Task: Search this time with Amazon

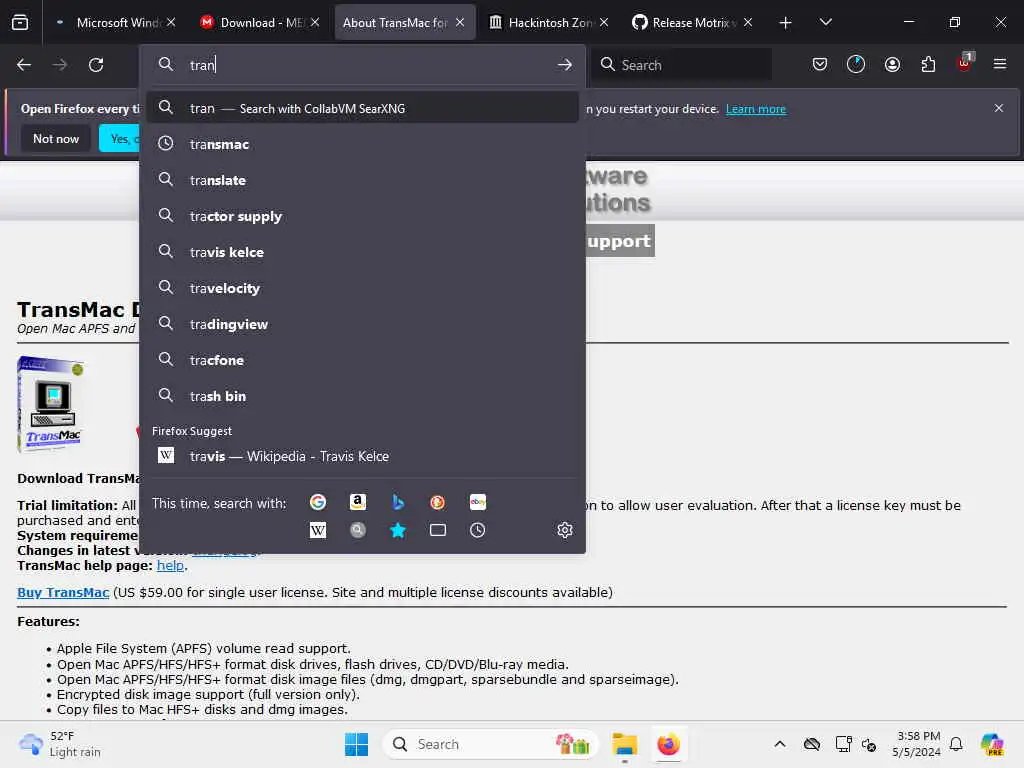Action: (357, 502)
